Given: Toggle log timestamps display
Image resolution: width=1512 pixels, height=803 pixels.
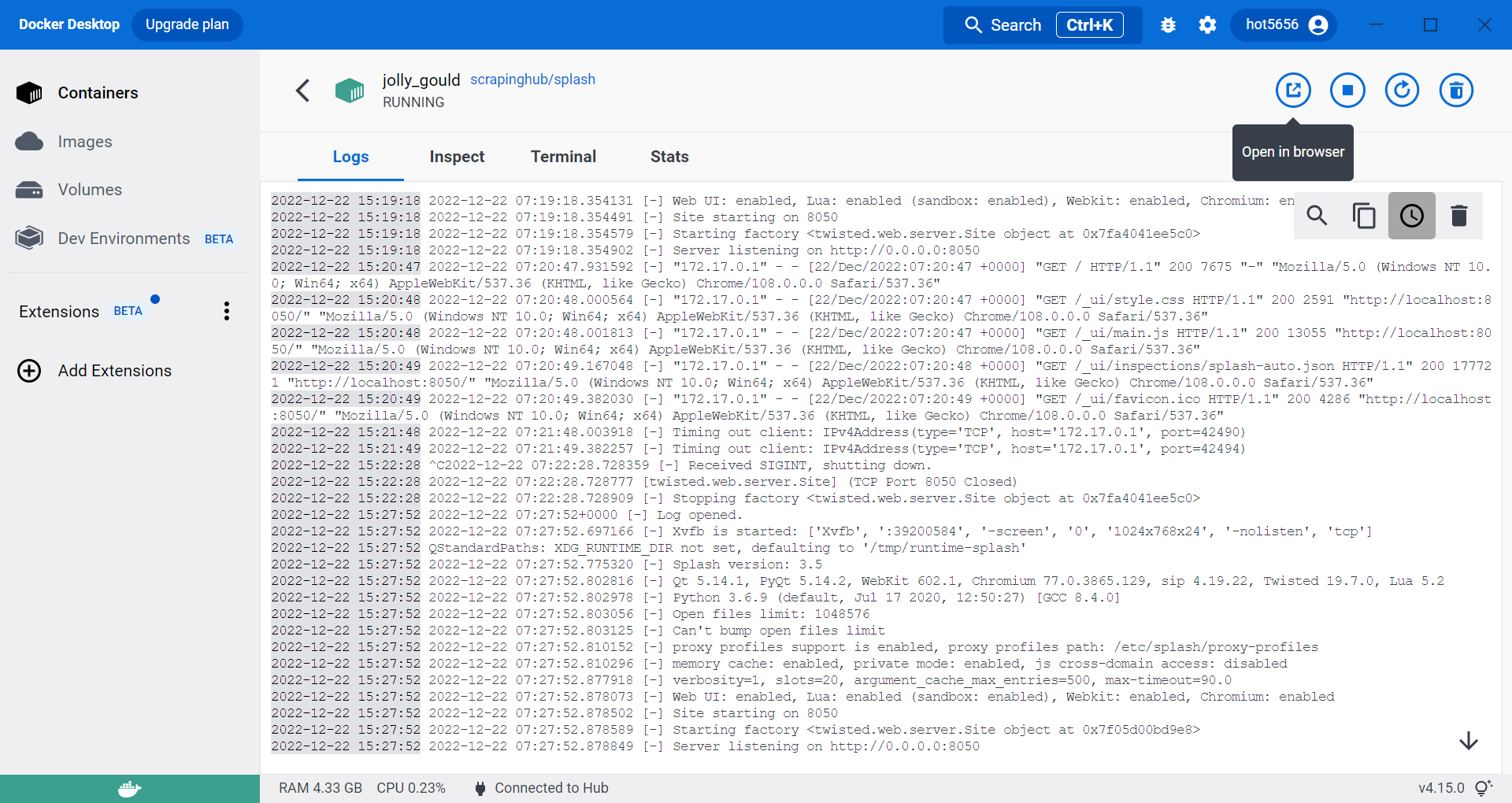Looking at the screenshot, I should 1411,216.
